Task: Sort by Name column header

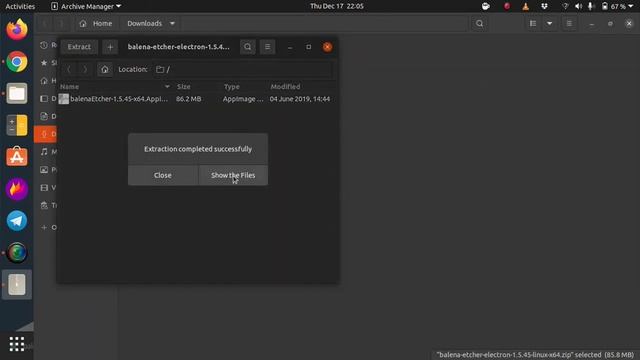Action: click(114, 87)
